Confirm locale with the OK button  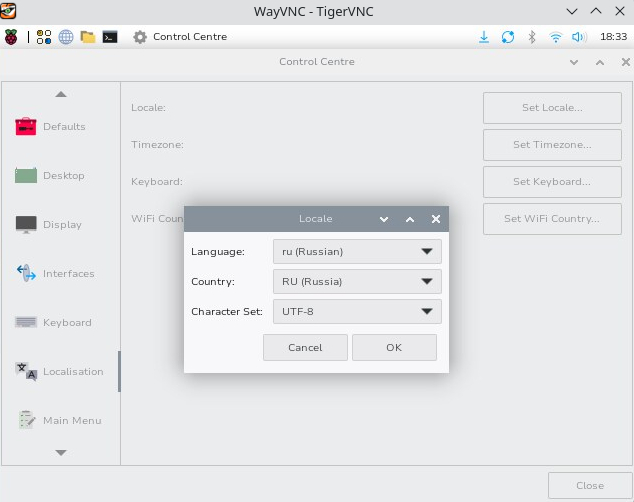394,348
